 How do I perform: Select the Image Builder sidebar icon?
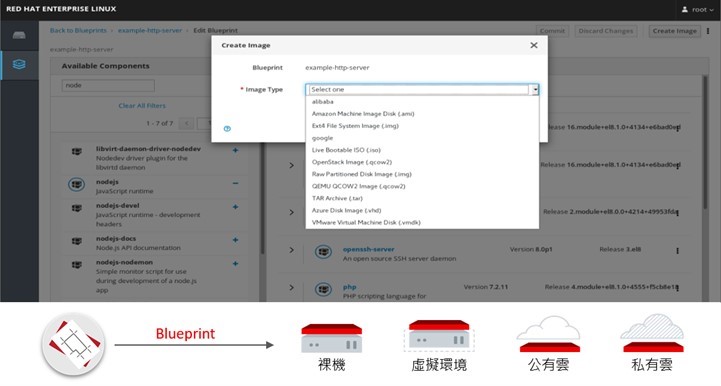[x=19, y=64]
